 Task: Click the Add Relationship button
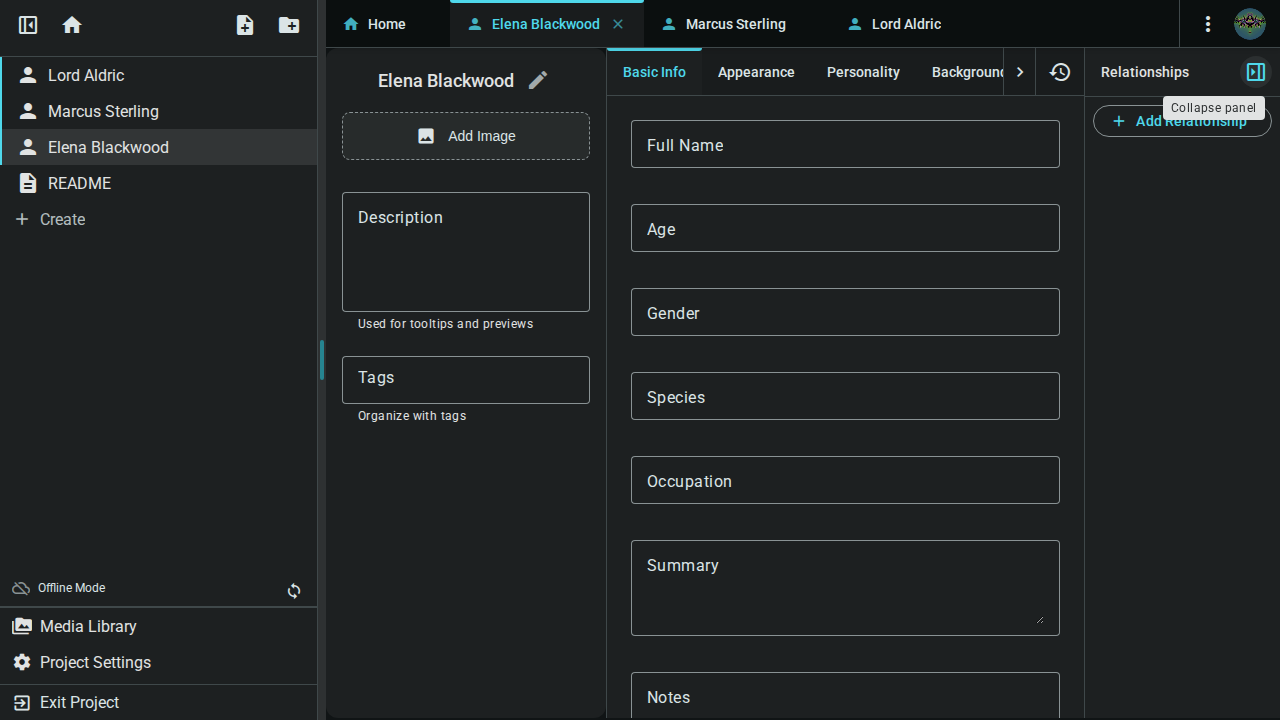click(x=1181, y=120)
